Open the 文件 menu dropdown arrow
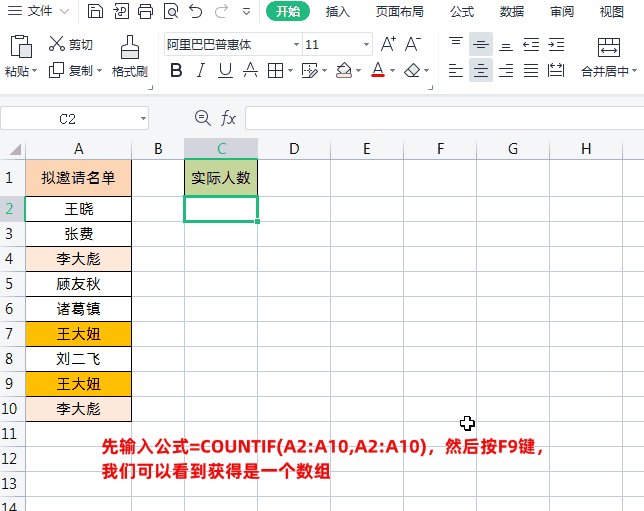Viewport: 644px width, 511px height. point(64,12)
